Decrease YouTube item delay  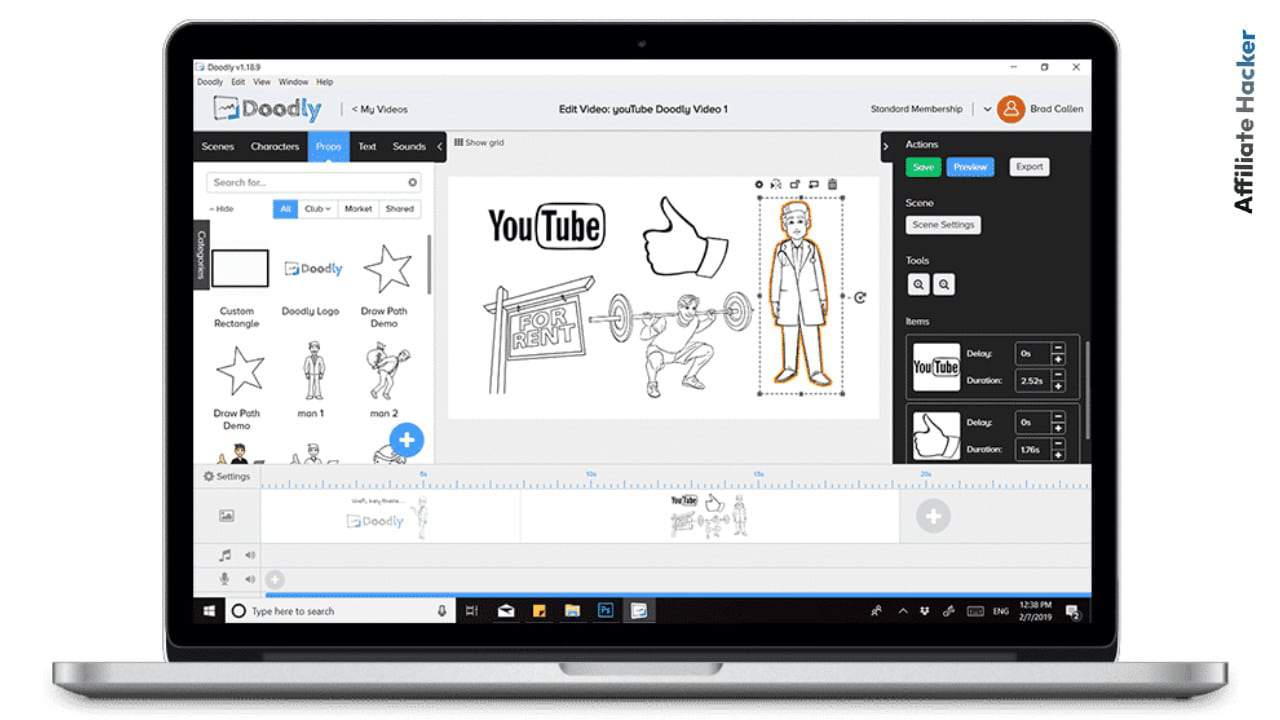point(1058,348)
